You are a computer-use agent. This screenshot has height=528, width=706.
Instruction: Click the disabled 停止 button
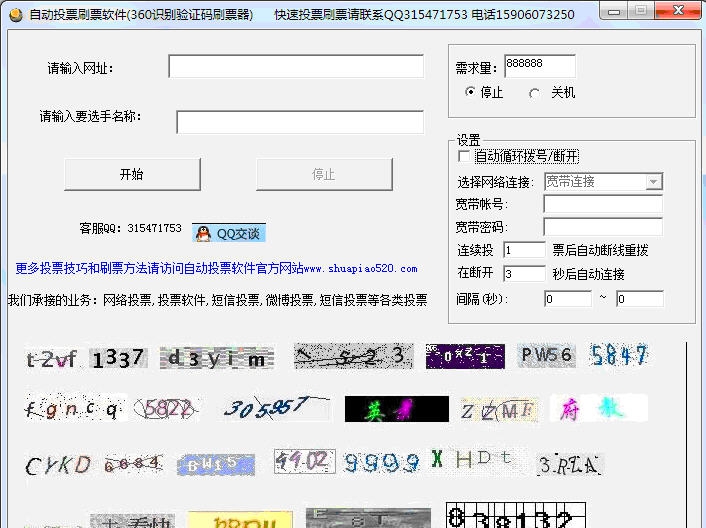pyautogui.click(x=324, y=174)
